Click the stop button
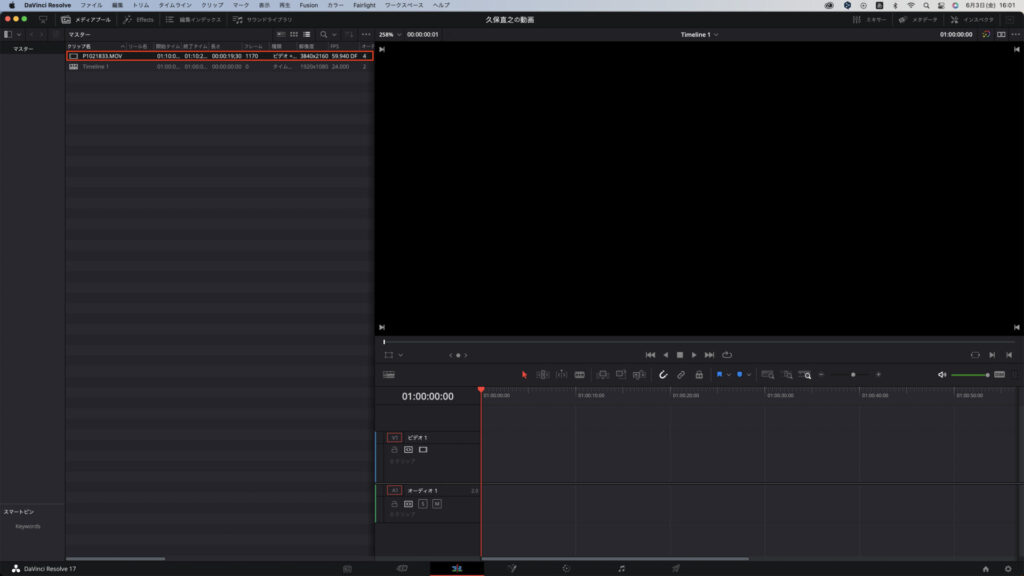This screenshot has height=576, width=1024. pos(680,355)
